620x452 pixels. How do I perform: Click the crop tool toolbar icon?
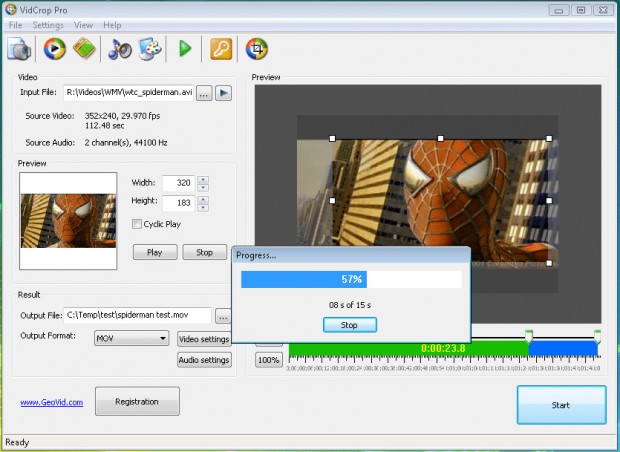(x=257, y=49)
